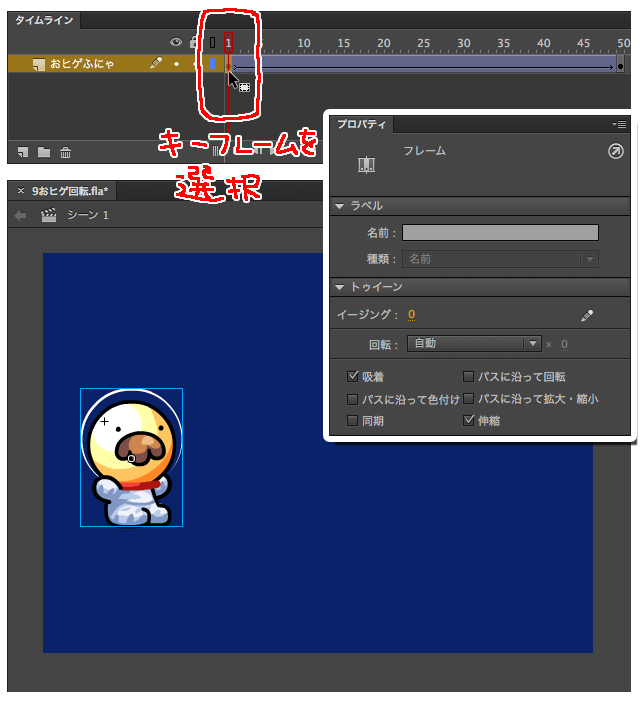Click frame 10 on timeline ruler

coord(304,43)
